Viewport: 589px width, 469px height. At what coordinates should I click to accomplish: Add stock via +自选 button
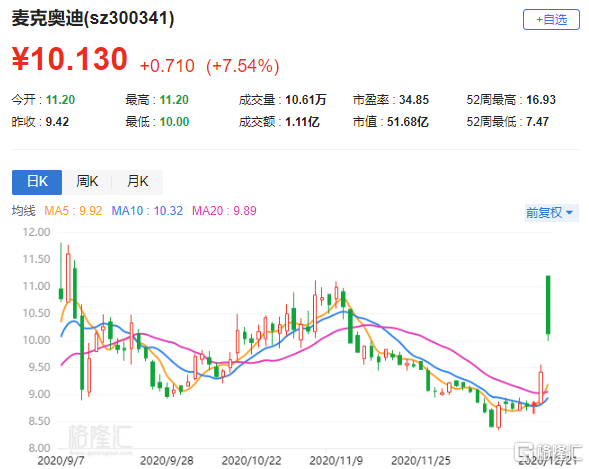click(x=551, y=20)
